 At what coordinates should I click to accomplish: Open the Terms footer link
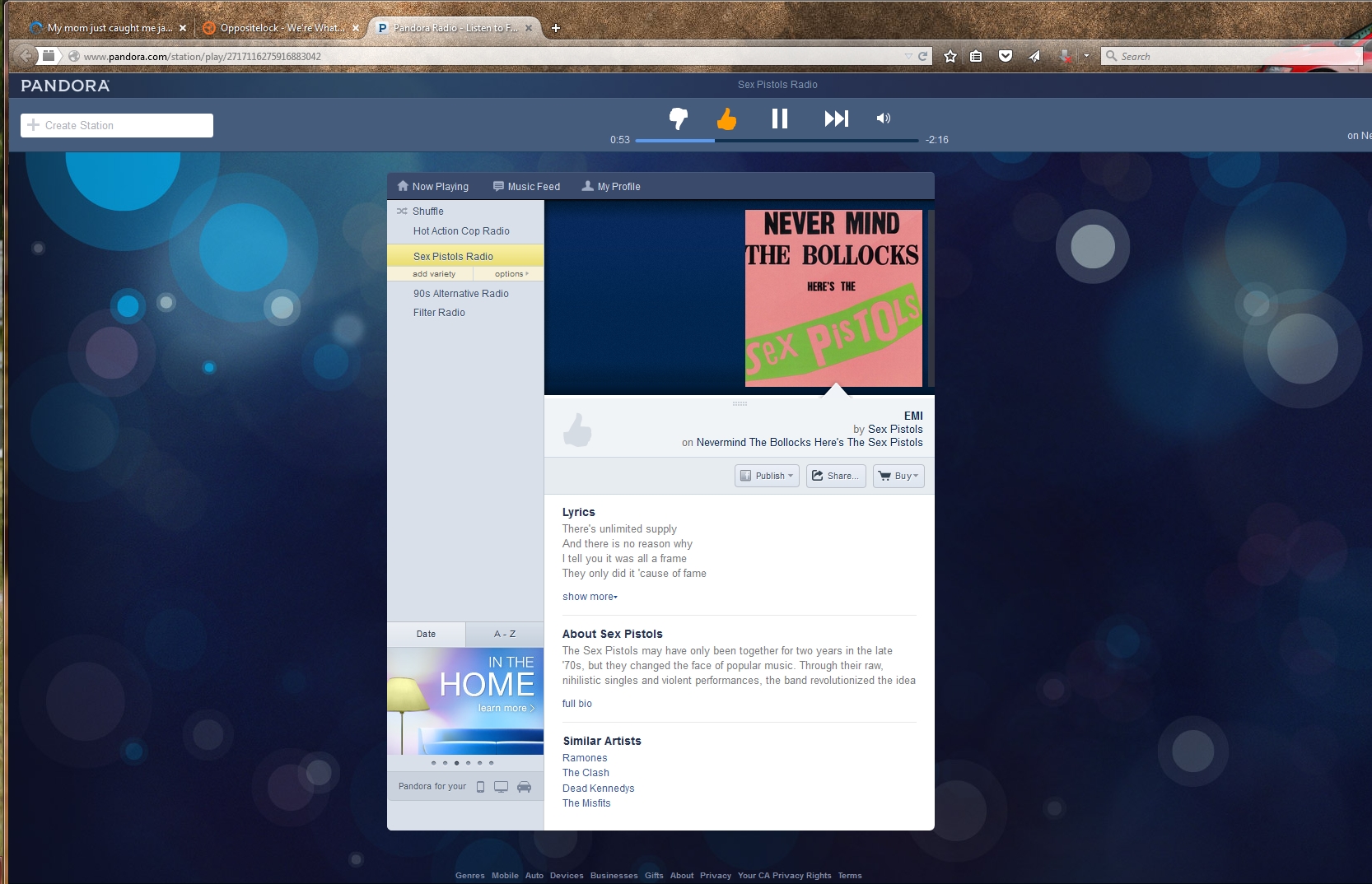850,876
